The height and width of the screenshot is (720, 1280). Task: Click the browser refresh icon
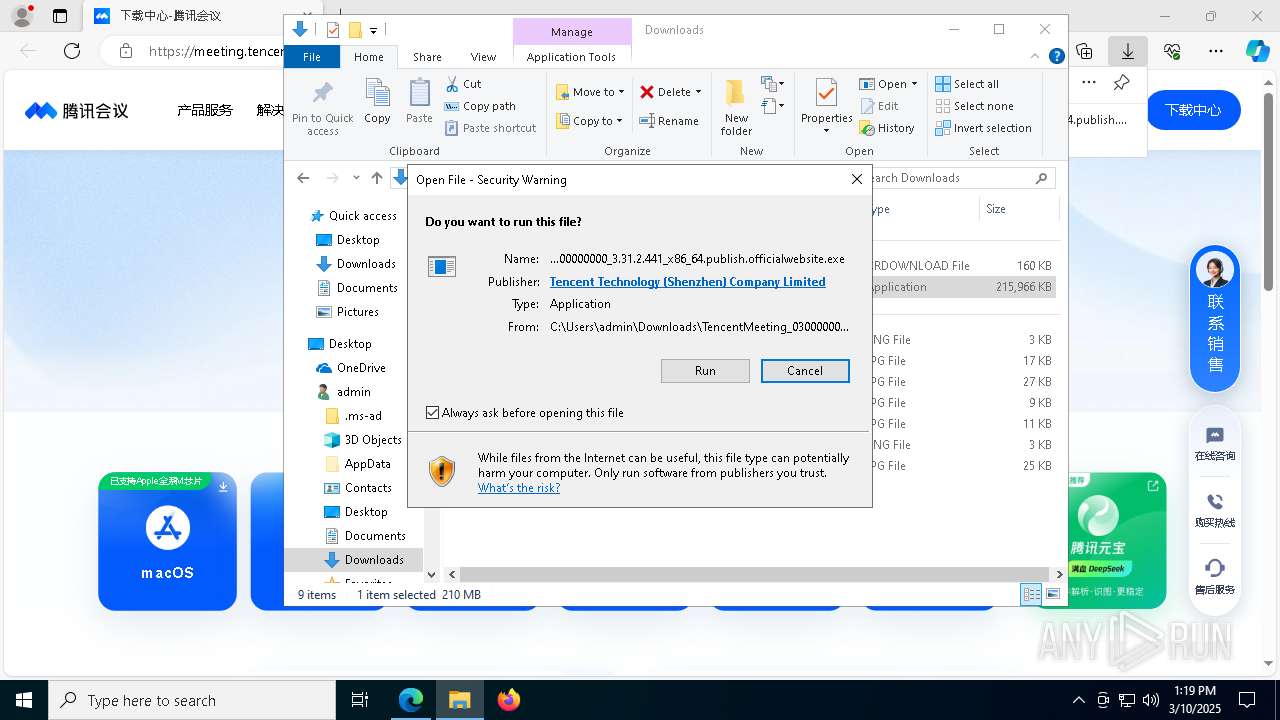coord(72,51)
